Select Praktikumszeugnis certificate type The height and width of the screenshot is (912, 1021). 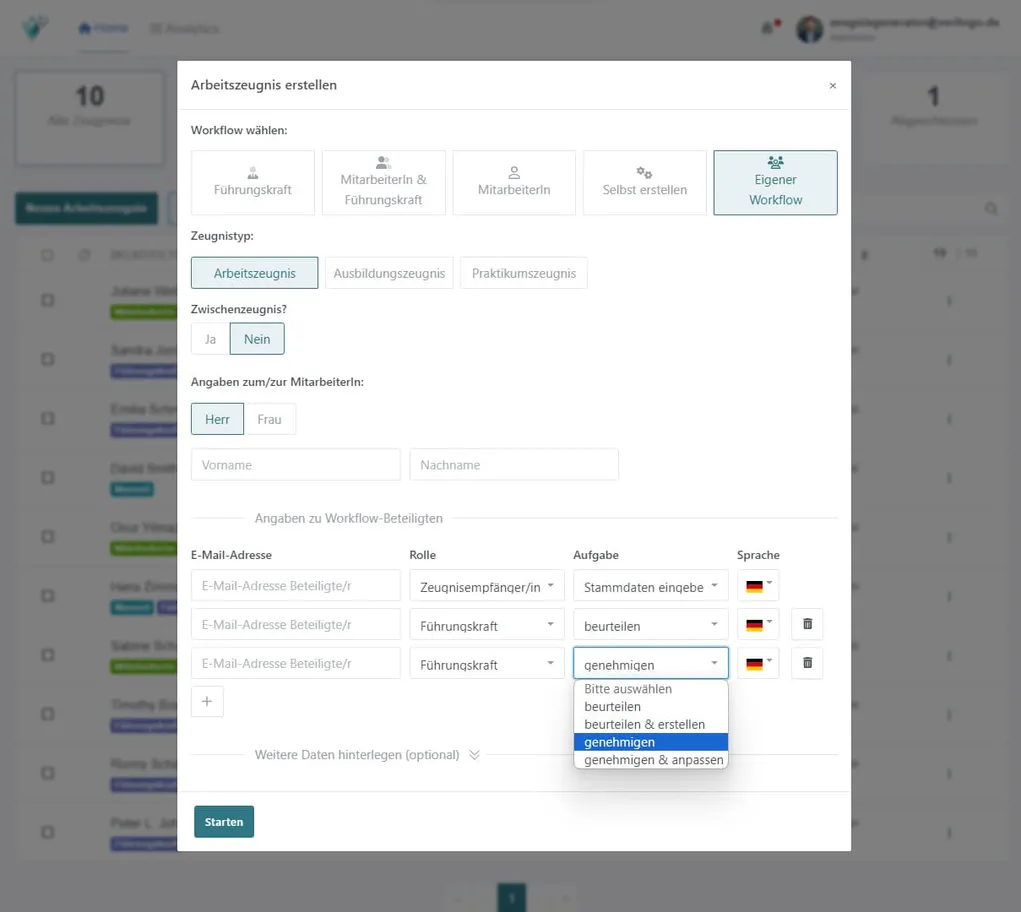coord(524,273)
